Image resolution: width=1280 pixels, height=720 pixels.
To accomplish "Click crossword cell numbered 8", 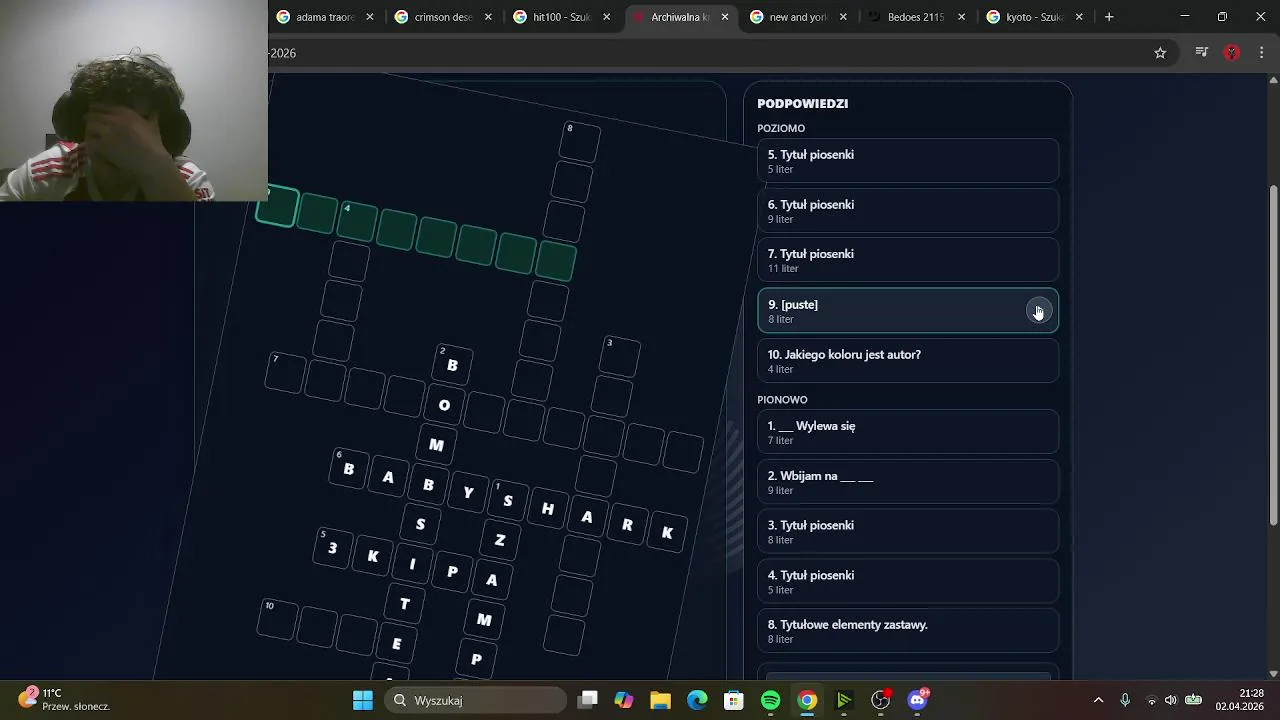I will coord(579,142).
